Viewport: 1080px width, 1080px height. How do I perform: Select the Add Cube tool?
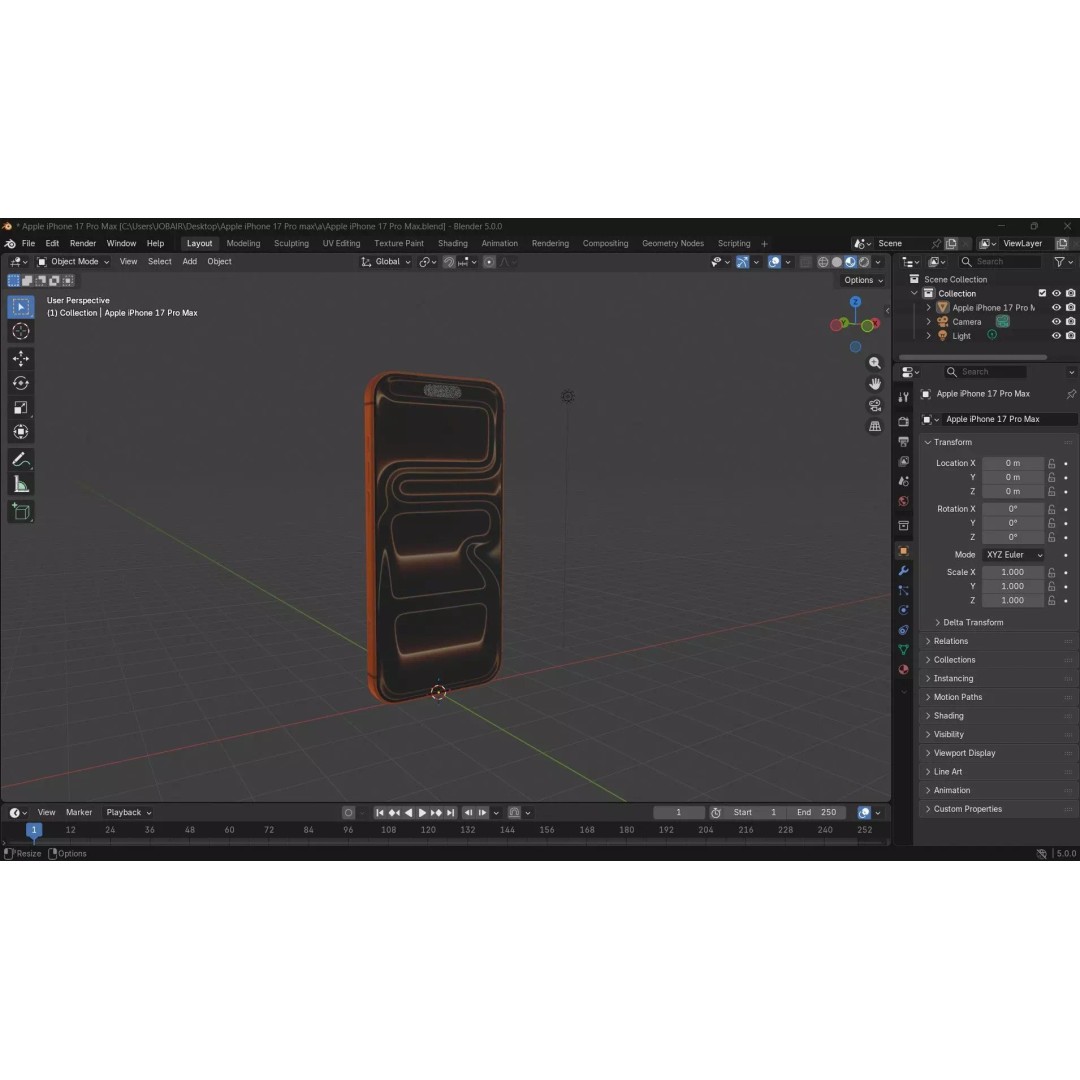tap(21, 512)
